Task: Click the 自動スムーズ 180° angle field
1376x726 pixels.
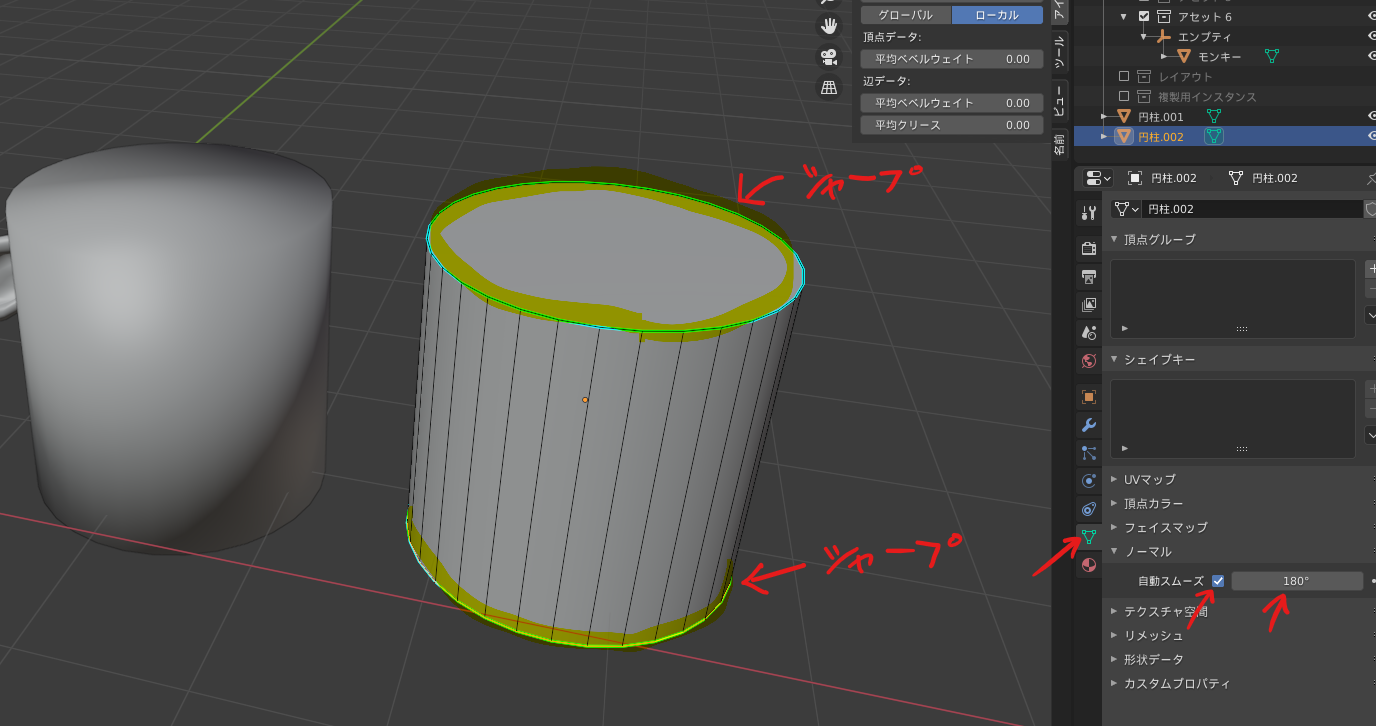Action: 1296,581
